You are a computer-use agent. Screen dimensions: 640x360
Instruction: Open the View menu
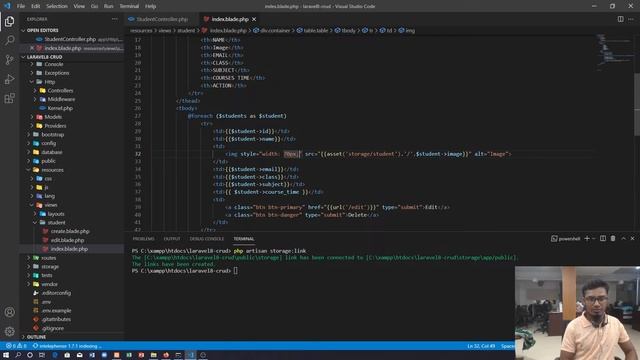click(79, 6)
